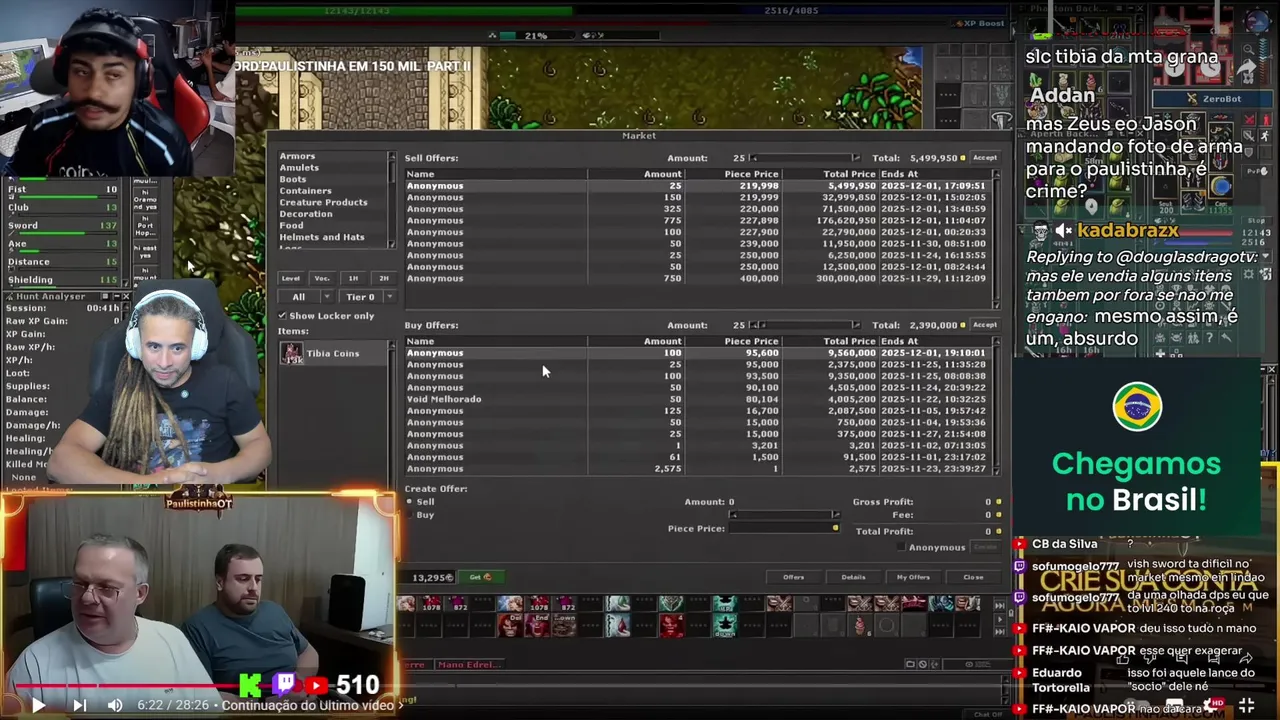Adjust the sell offers amount slider
This screenshot has width=1280, height=720.
tap(806, 158)
